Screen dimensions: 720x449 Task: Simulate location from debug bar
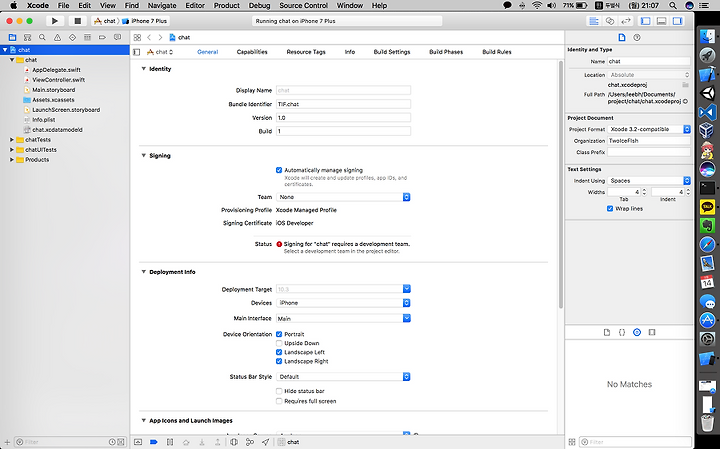pyautogui.click(x=265, y=442)
